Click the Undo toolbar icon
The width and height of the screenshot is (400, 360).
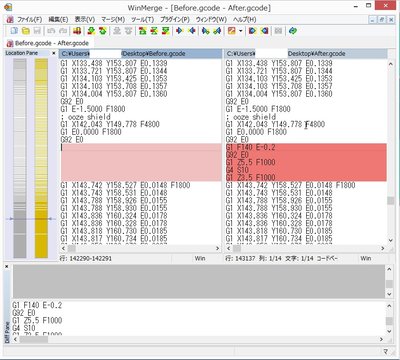pos(51,31)
